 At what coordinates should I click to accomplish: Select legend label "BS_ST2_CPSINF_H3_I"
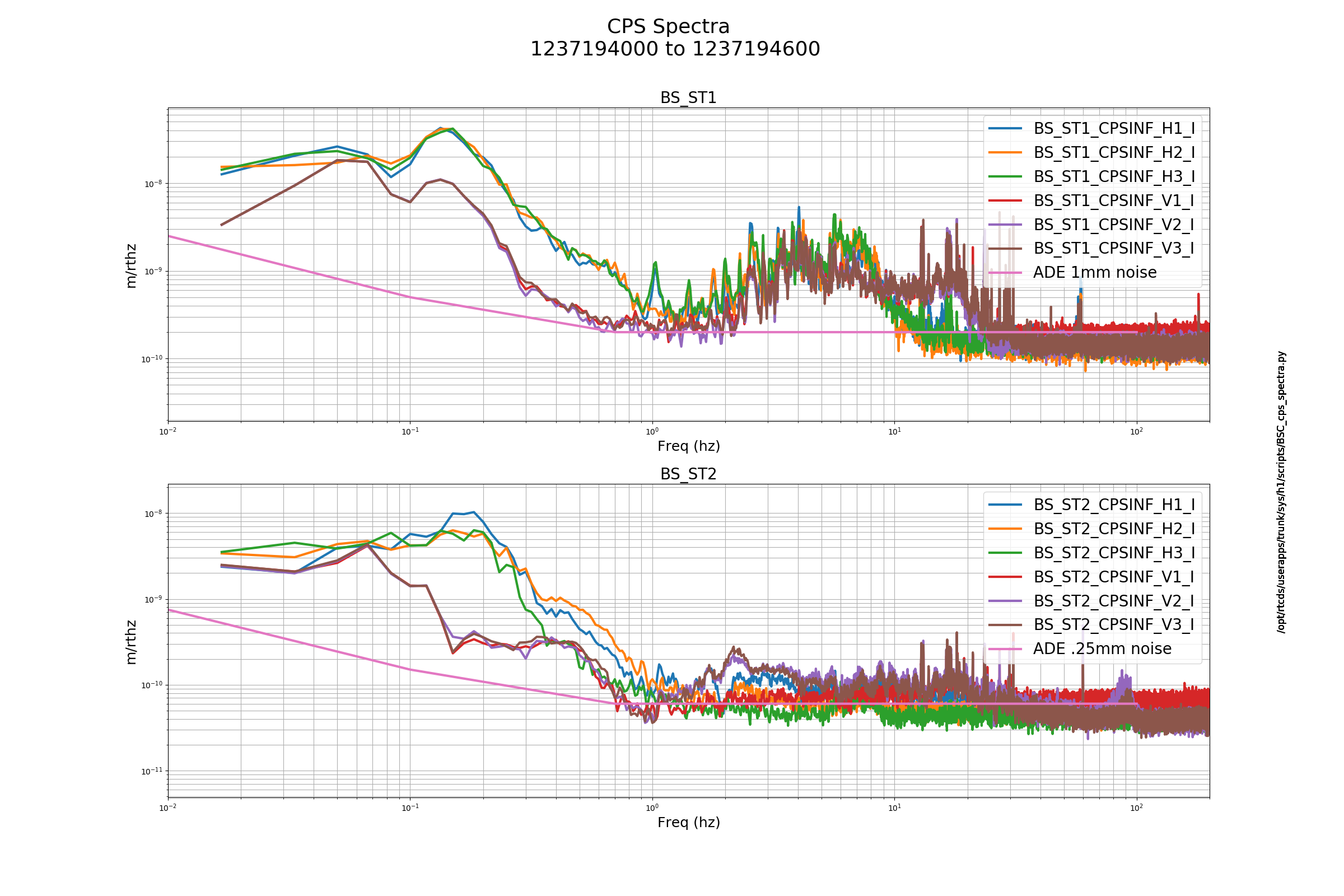tap(1114, 553)
